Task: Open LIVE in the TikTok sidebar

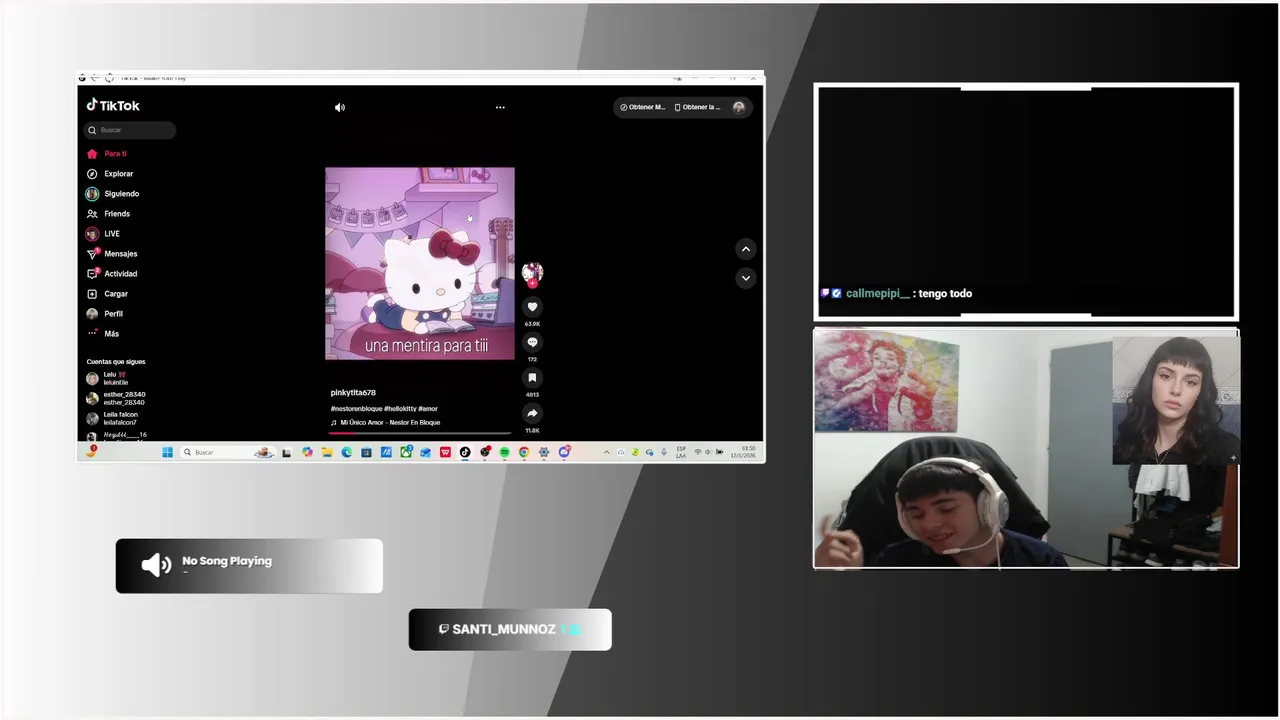Action: pos(103,234)
